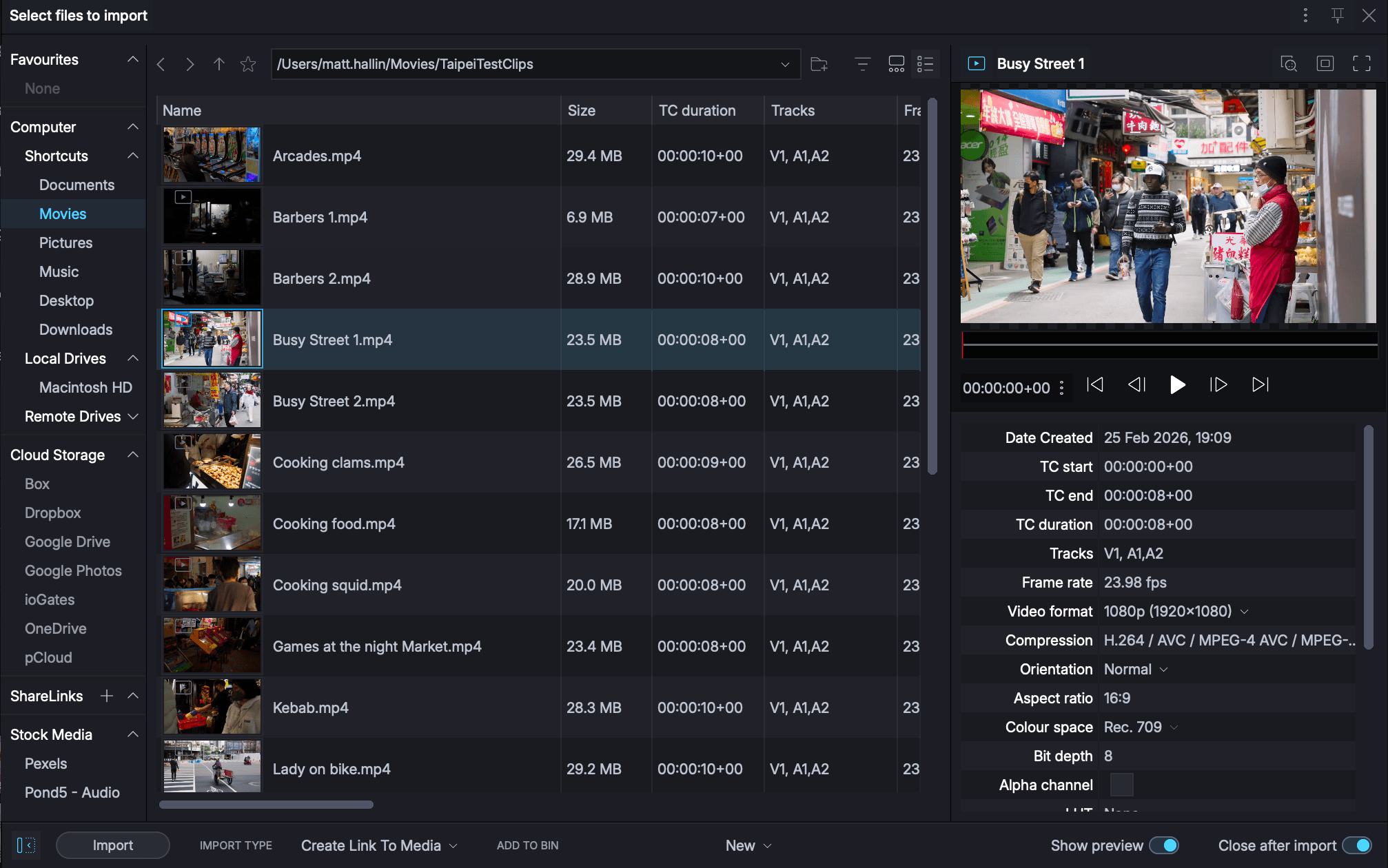Image resolution: width=1388 pixels, height=868 pixels.
Task: Go forward with the right arrow
Action: pos(190,64)
